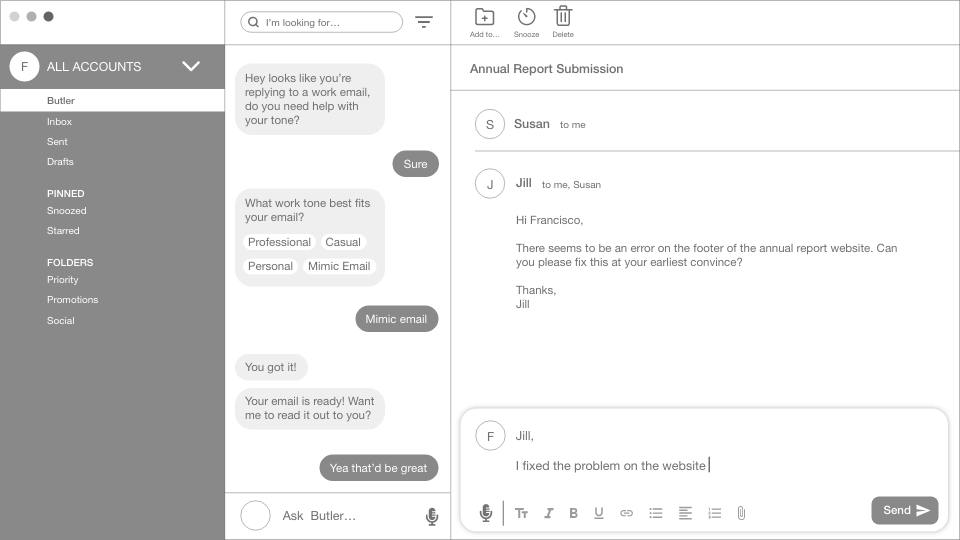Click the Butler avatar circle beside Ask Butler
The height and width of the screenshot is (540, 960).
[255, 516]
